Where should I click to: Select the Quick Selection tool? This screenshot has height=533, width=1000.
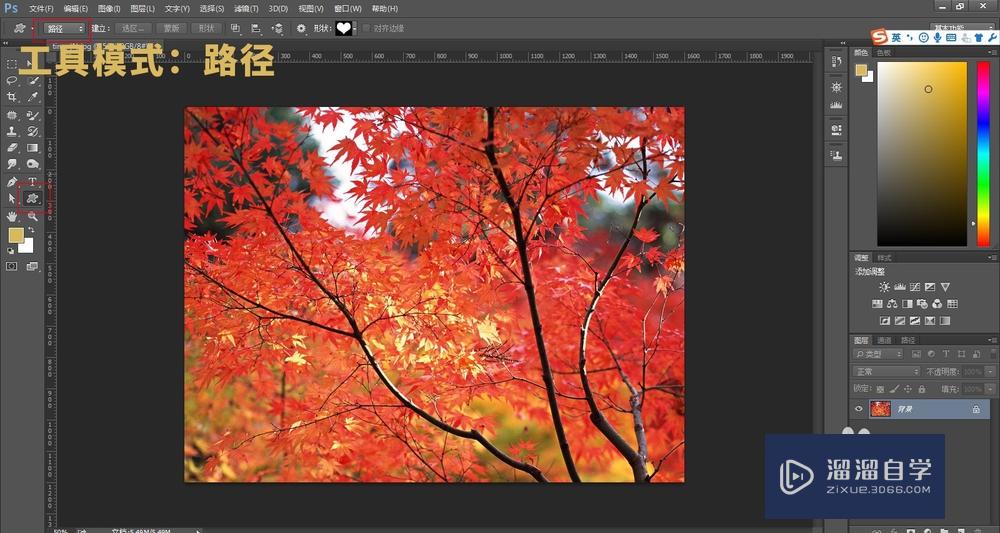click(x=33, y=80)
